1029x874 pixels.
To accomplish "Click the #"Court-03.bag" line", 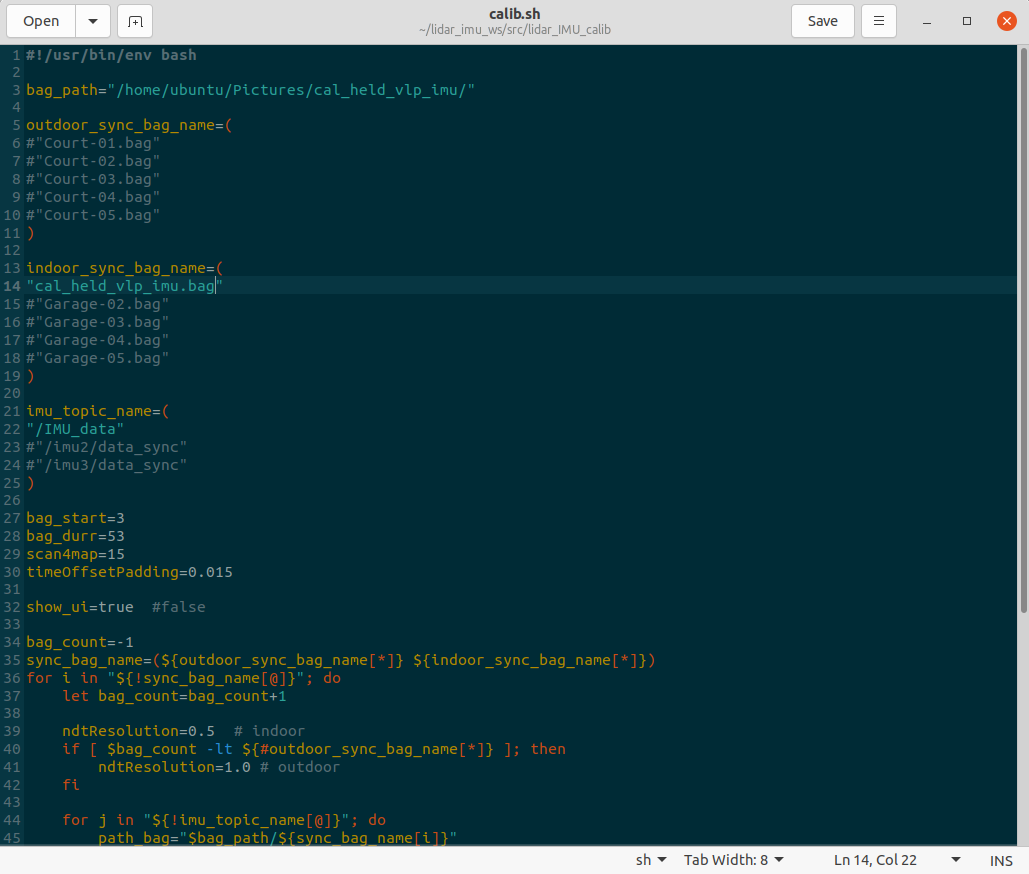I will pos(93,179).
